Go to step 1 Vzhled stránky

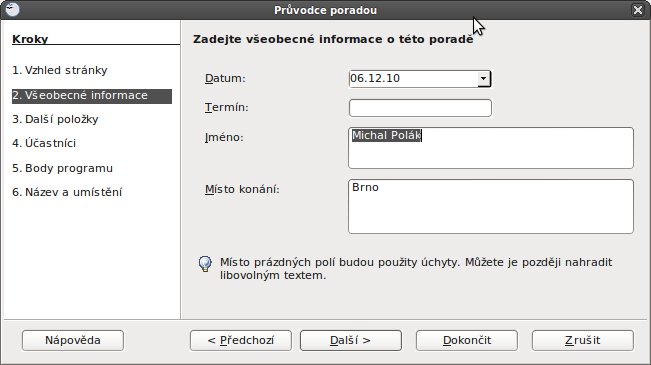click(60, 70)
